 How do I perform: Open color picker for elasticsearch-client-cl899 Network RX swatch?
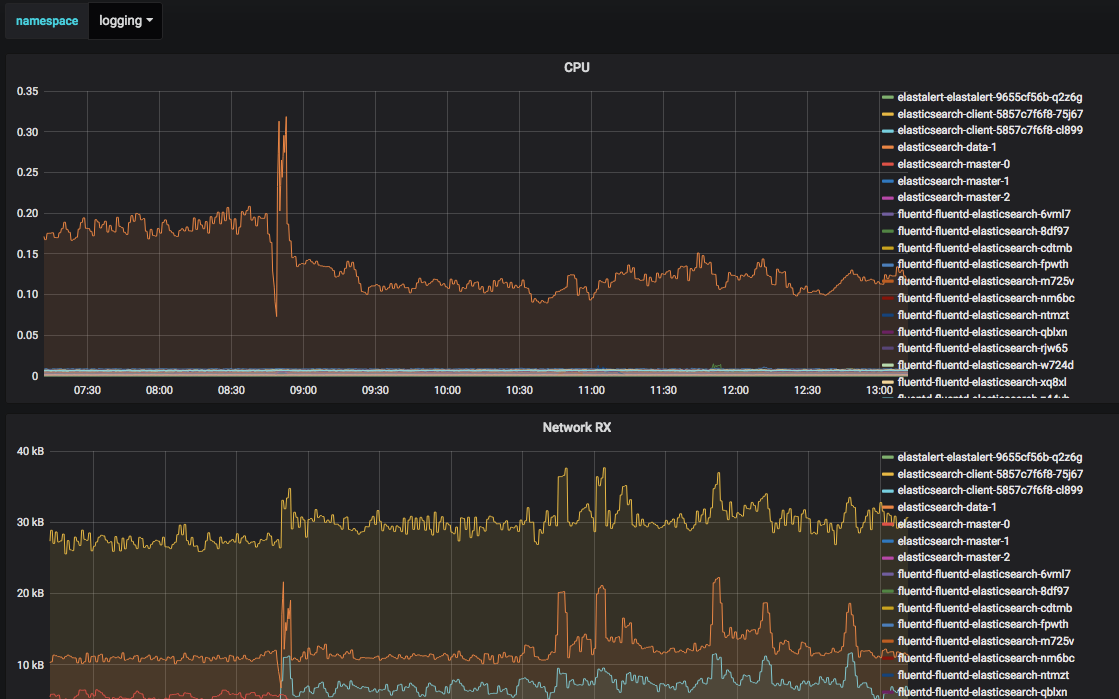pos(888,491)
